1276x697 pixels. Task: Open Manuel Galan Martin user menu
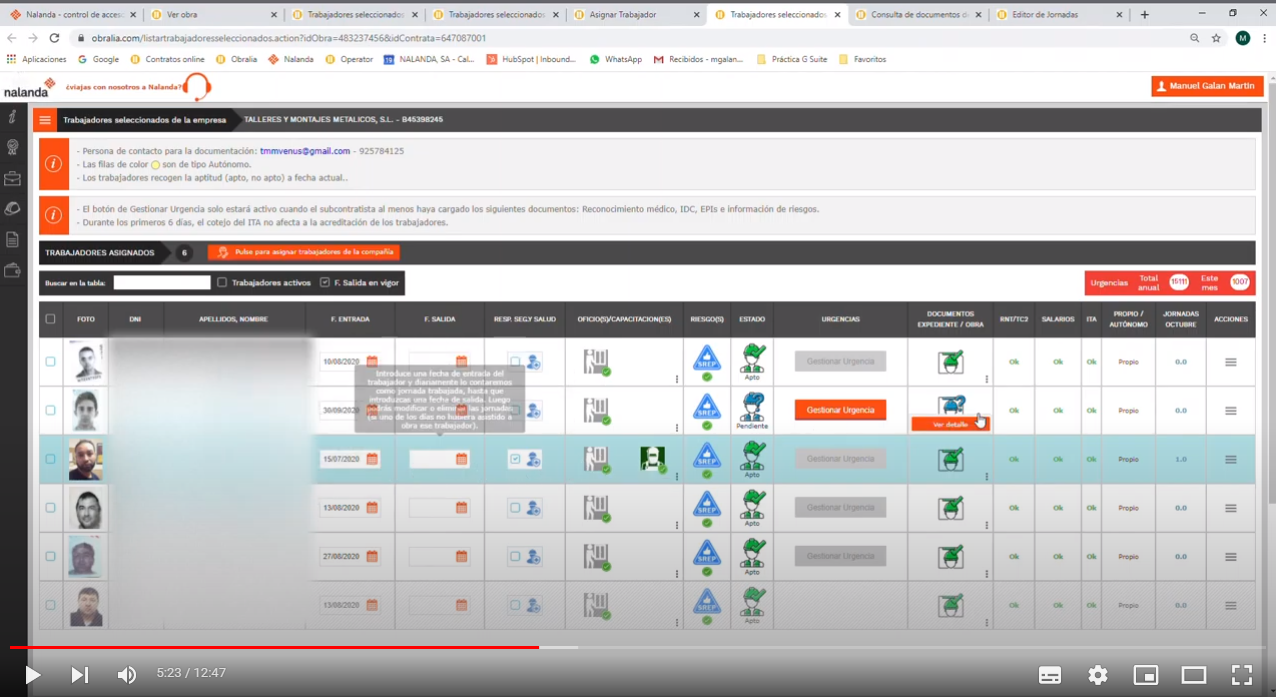coord(1206,86)
